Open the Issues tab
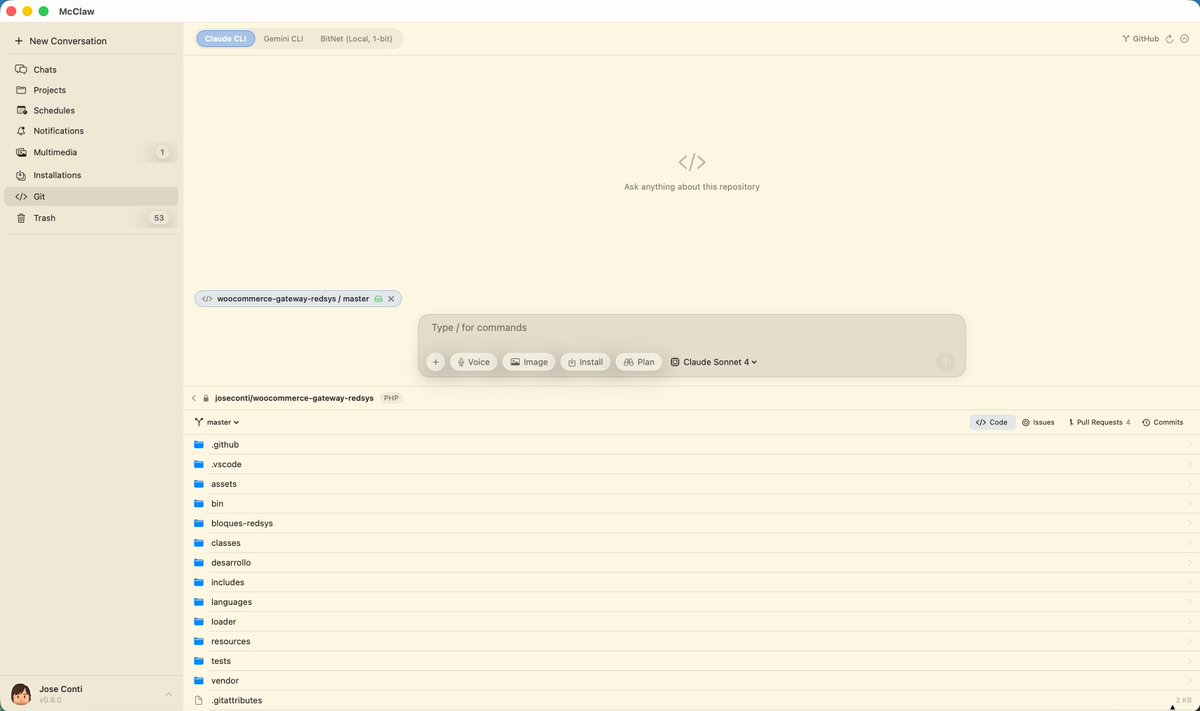Image resolution: width=1200 pixels, height=711 pixels. point(1038,423)
